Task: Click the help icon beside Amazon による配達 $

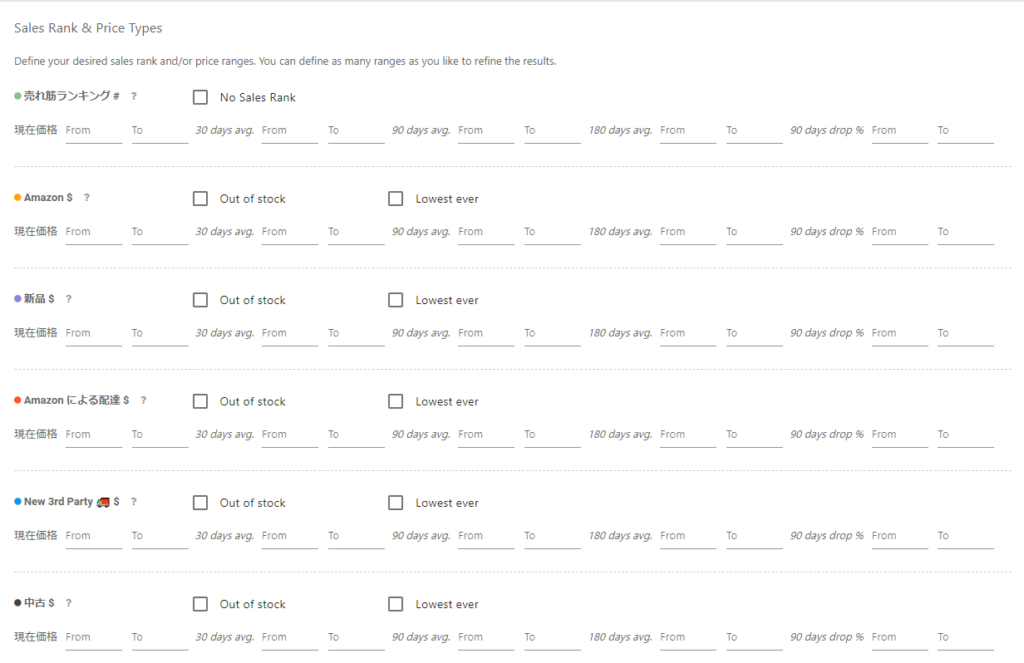Action: [143, 400]
